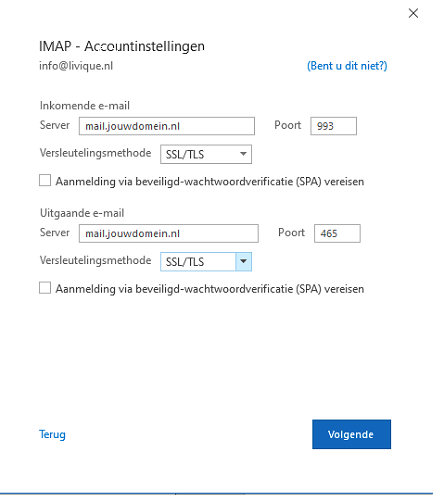Click the Inkomende e-mail section heading
Image resolution: width=433 pixels, height=495 pixels.
85,106
